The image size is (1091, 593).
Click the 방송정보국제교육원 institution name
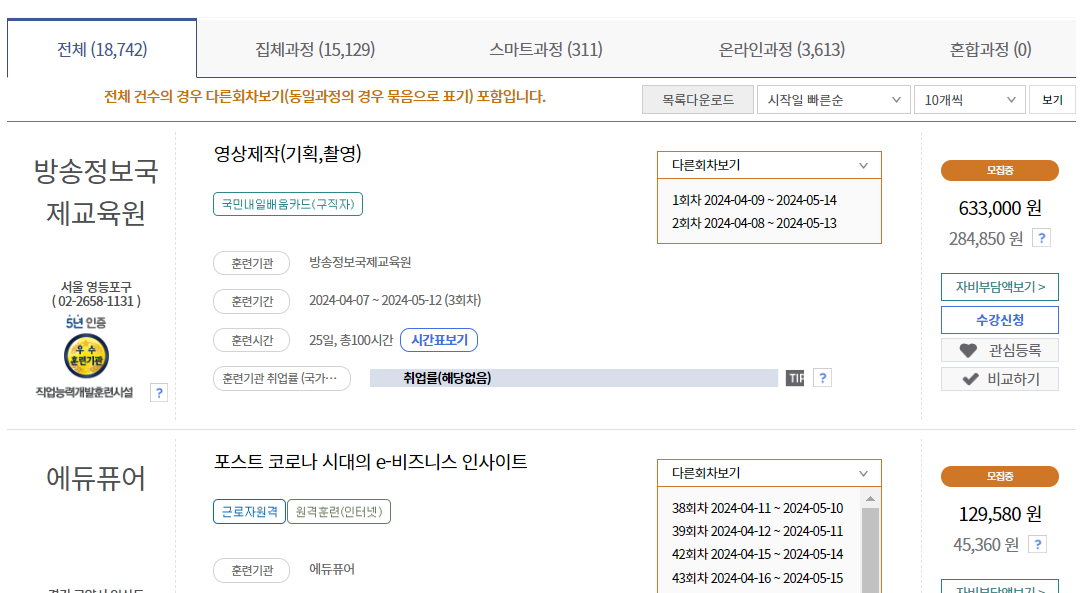[x=96, y=192]
